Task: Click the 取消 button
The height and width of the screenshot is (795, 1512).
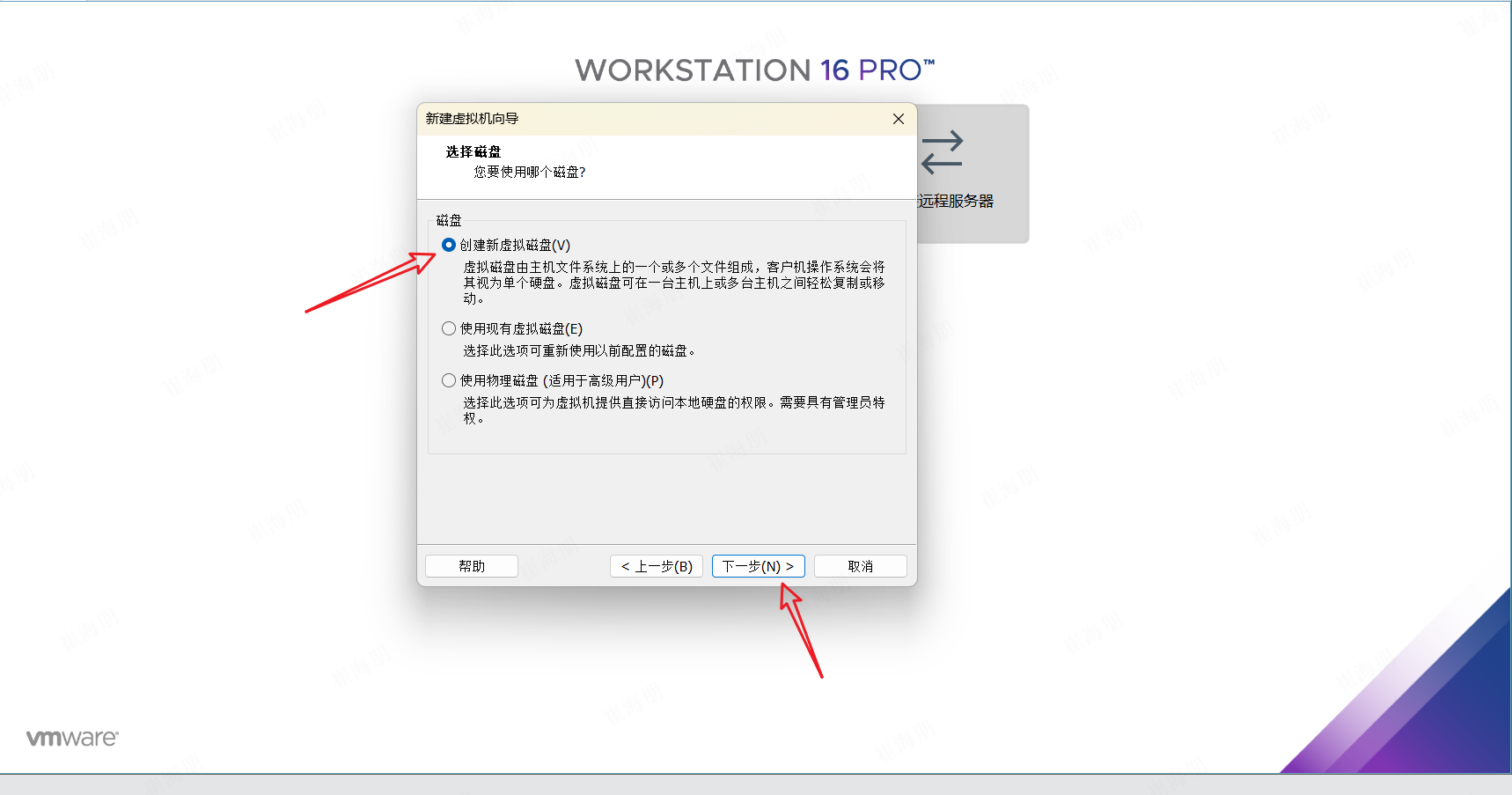Action: point(861,566)
